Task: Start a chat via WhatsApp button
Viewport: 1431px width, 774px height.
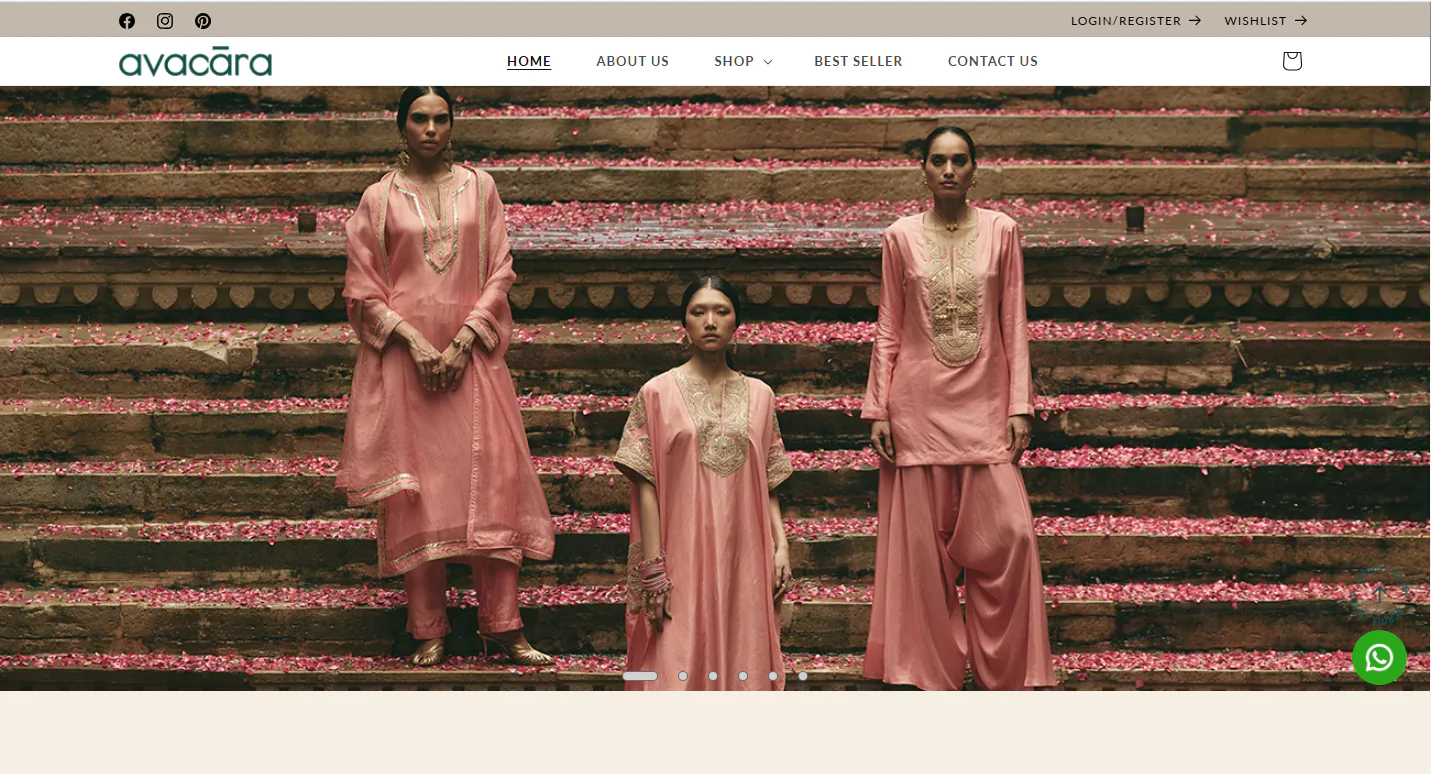Action: [x=1379, y=657]
